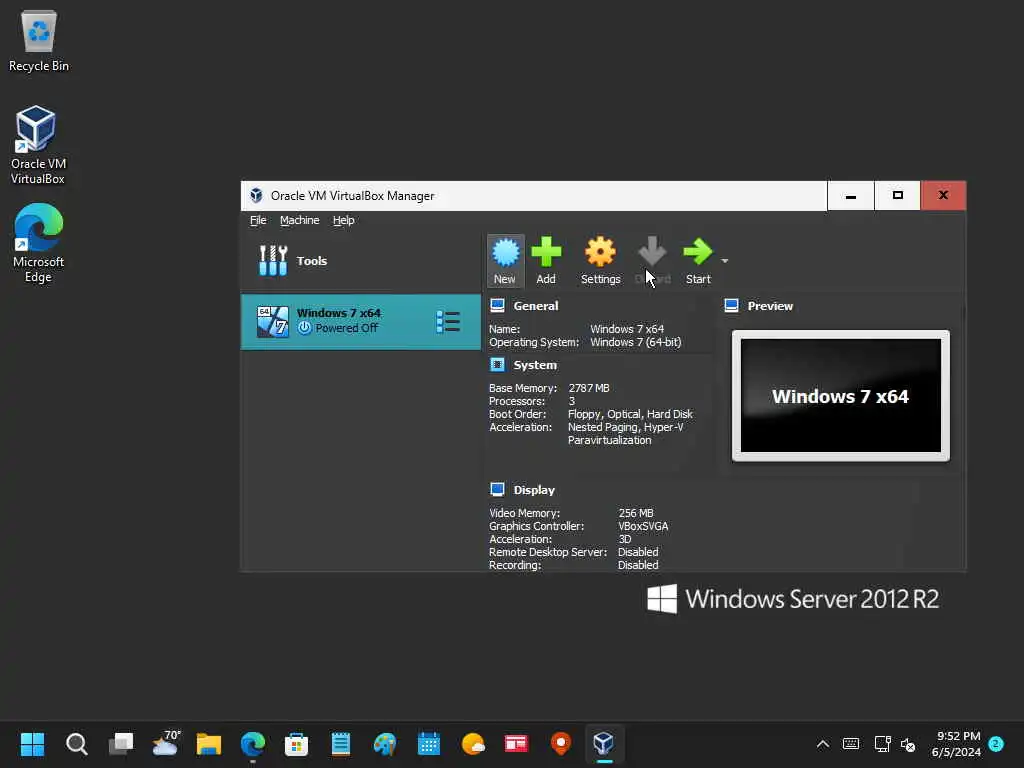Click the Preview section header

[770, 306]
